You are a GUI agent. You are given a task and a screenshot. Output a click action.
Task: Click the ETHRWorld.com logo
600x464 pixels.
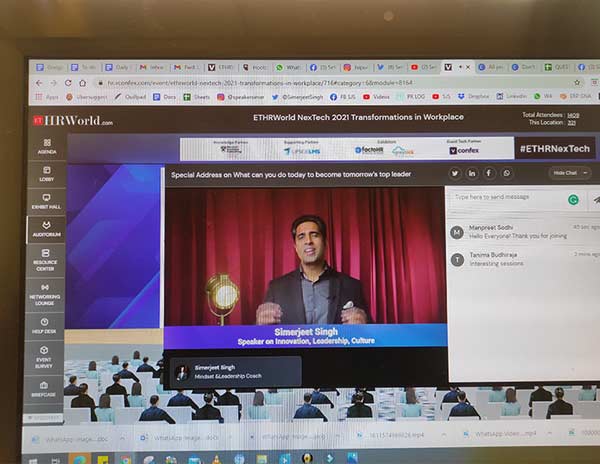pos(73,120)
